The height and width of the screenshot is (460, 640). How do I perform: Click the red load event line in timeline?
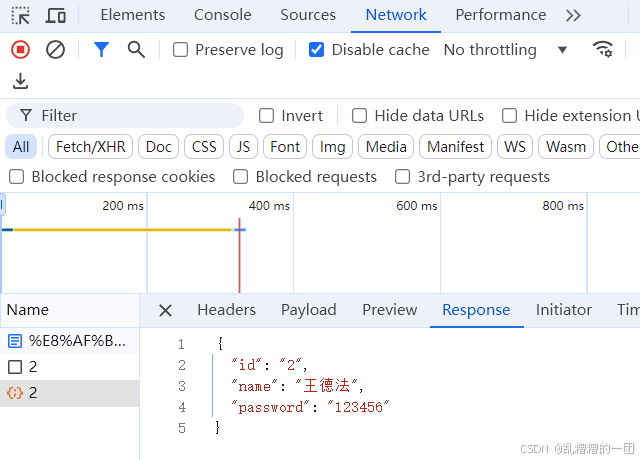click(240, 255)
